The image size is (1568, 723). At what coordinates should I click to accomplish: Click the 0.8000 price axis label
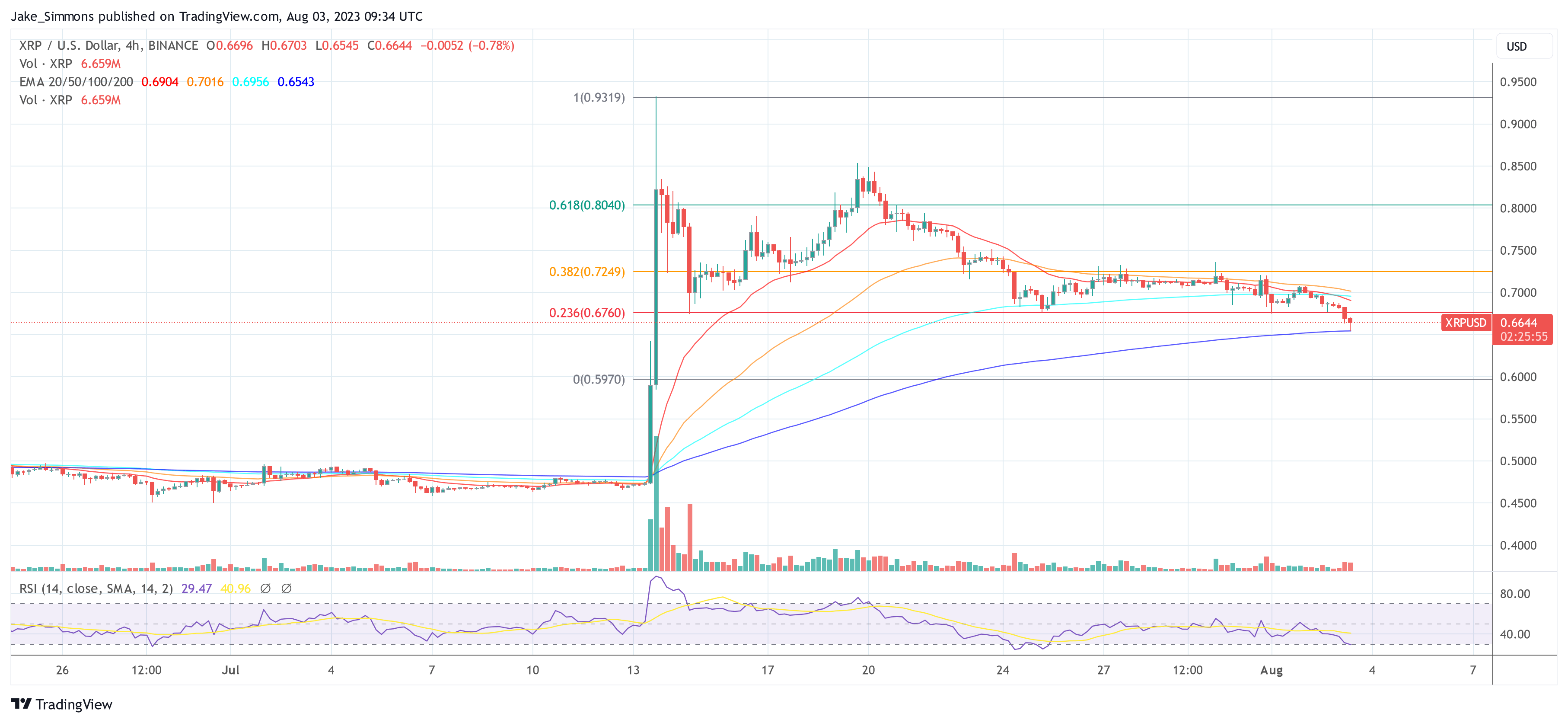pos(1518,208)
